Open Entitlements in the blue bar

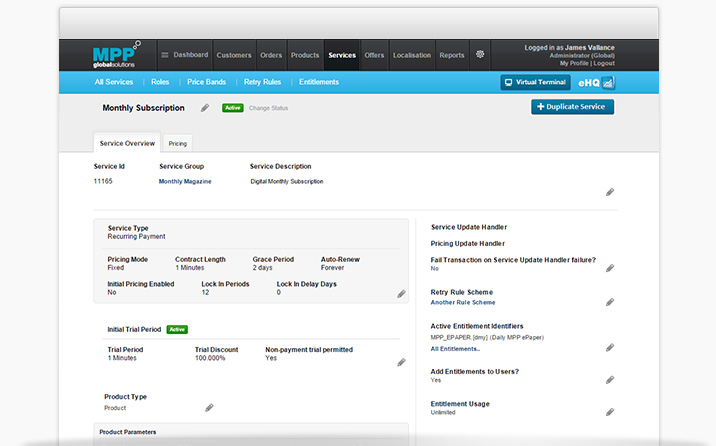[319, 82]
